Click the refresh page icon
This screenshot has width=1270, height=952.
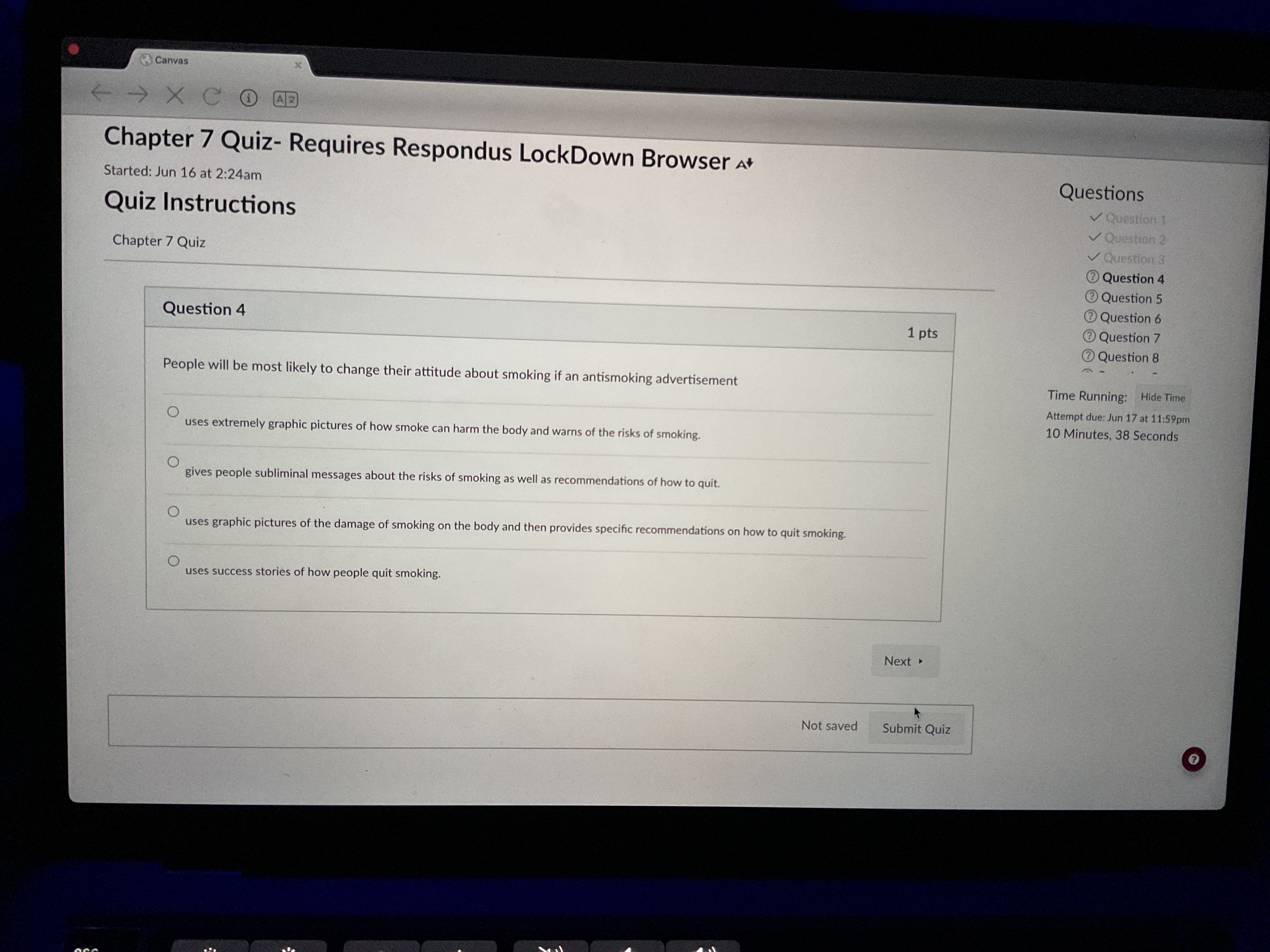pyautogui.click(x=211, y=97)
